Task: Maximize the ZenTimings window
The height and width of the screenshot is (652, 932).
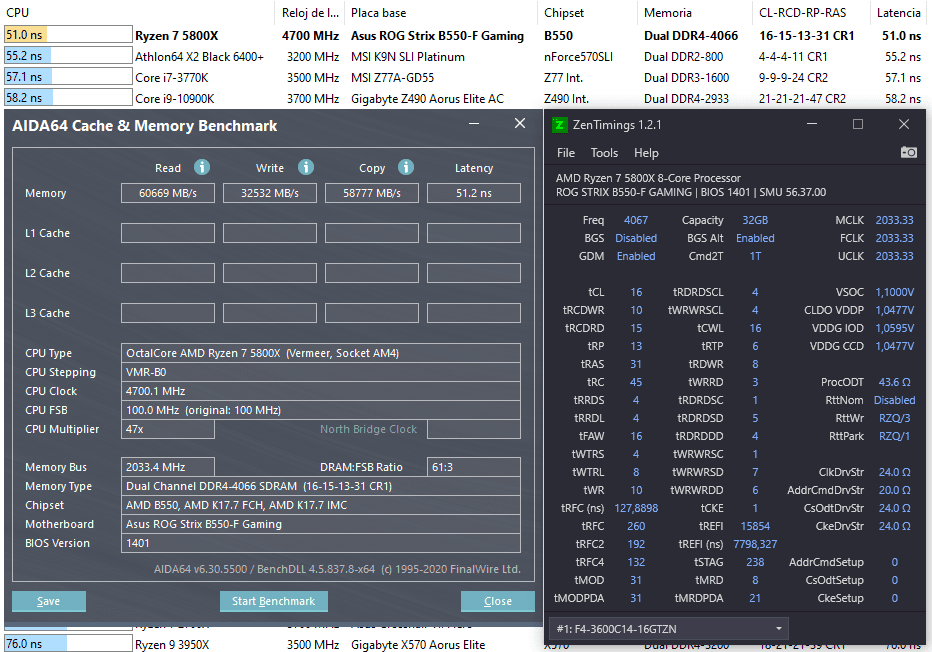Action: [x=858, y=124]
